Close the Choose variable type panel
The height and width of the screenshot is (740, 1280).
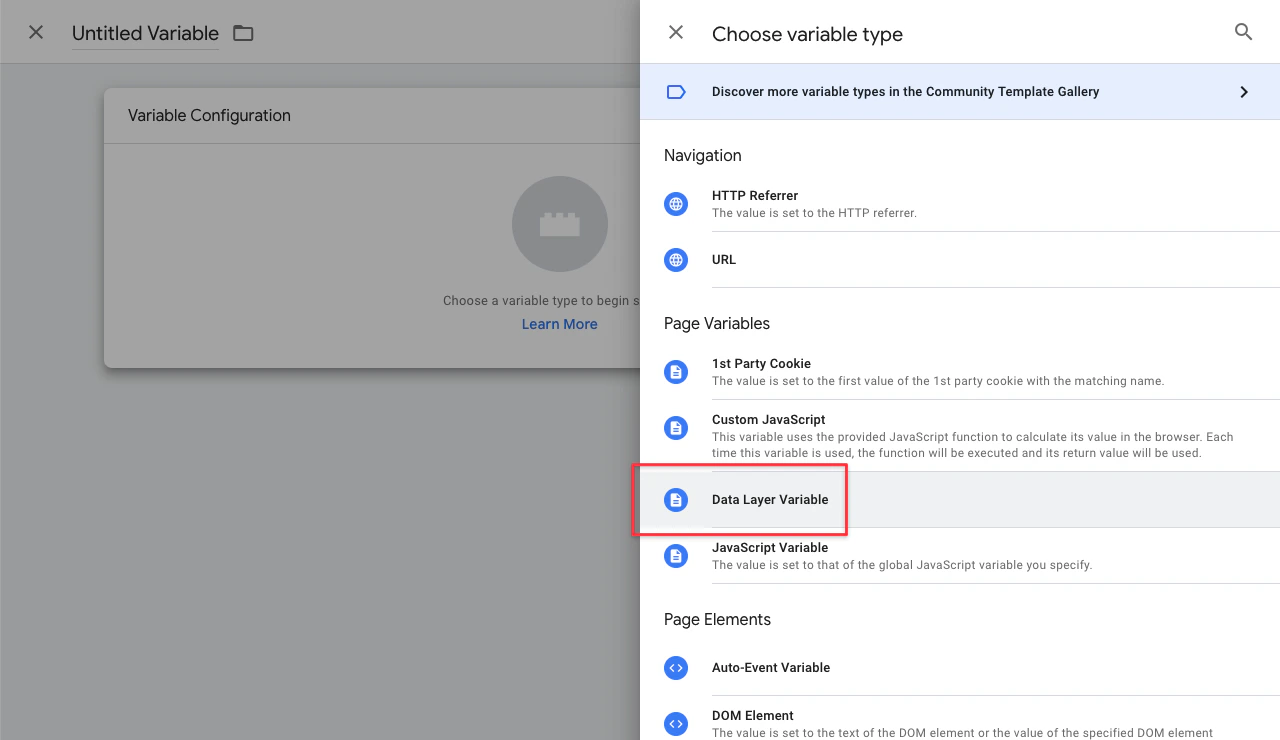[x=676, y=31]
